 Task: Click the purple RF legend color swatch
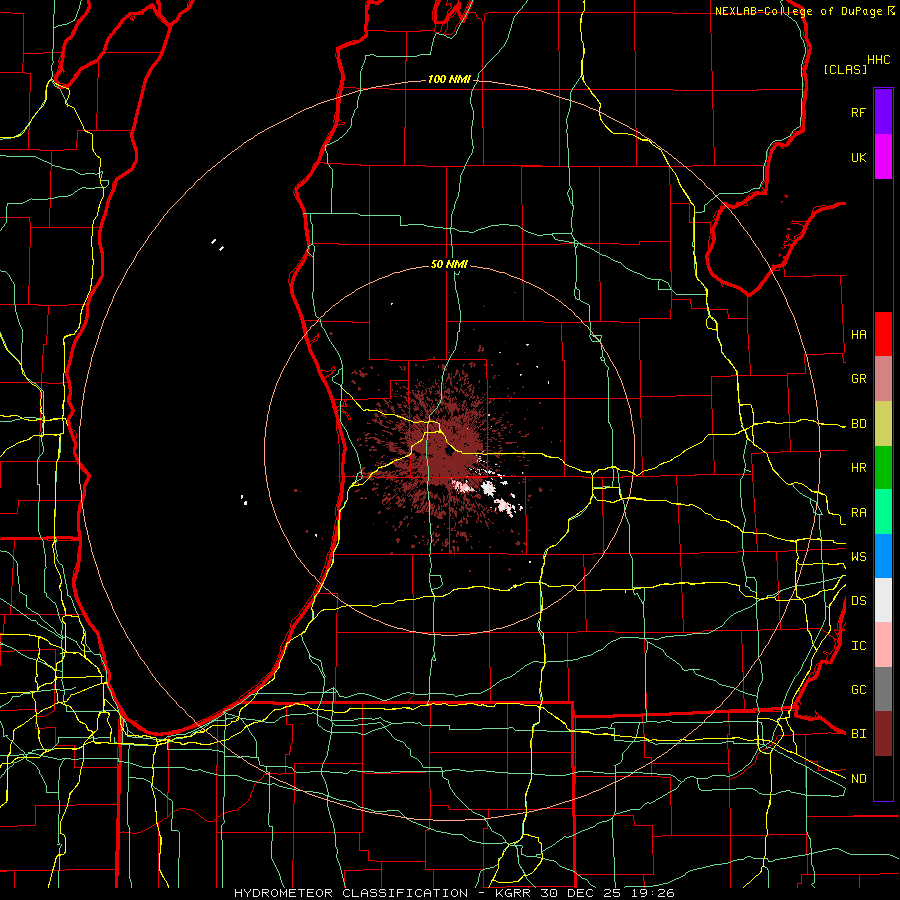(x=883, y=111)
